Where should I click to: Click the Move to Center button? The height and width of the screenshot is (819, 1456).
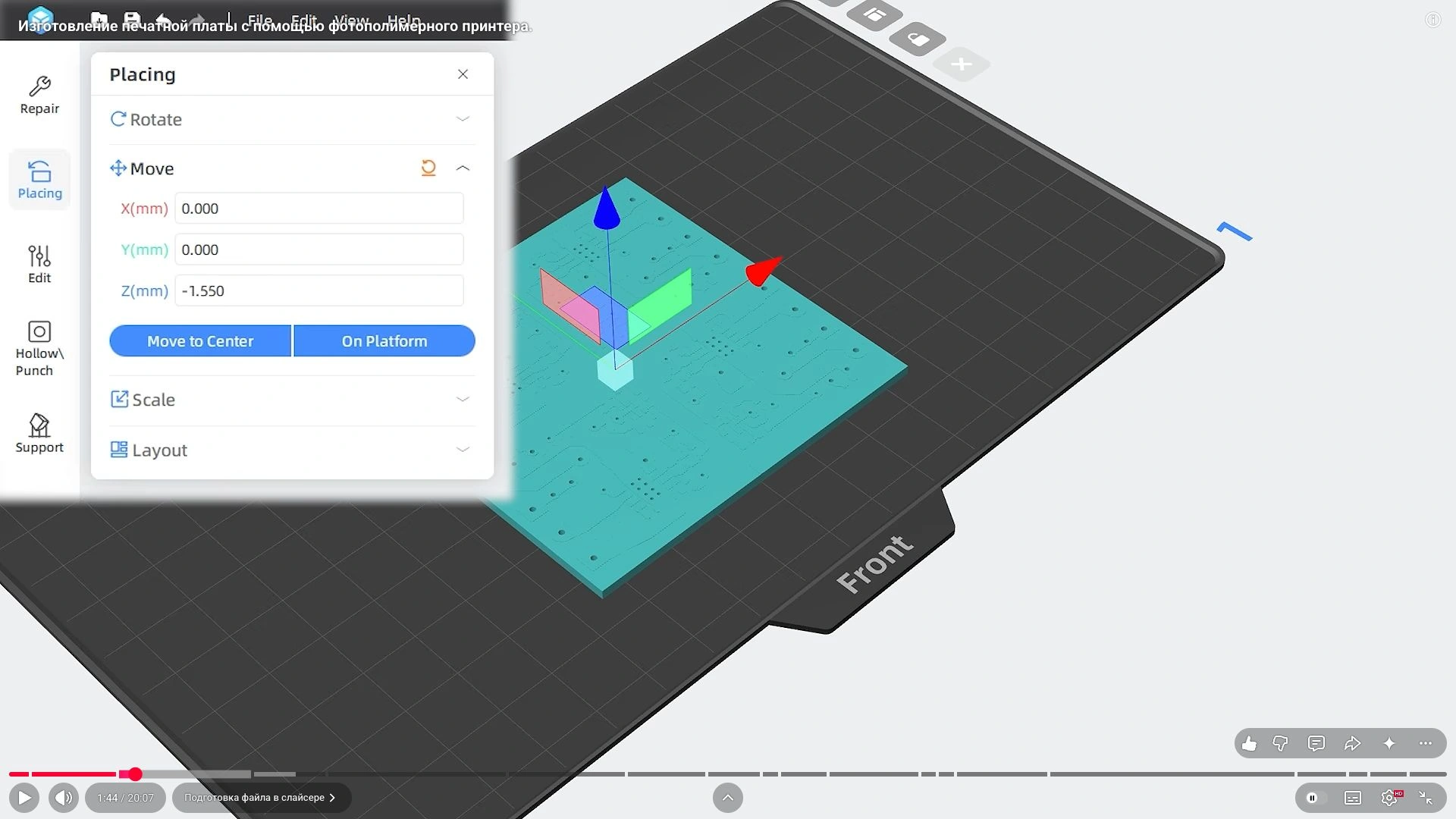point(200,341)
